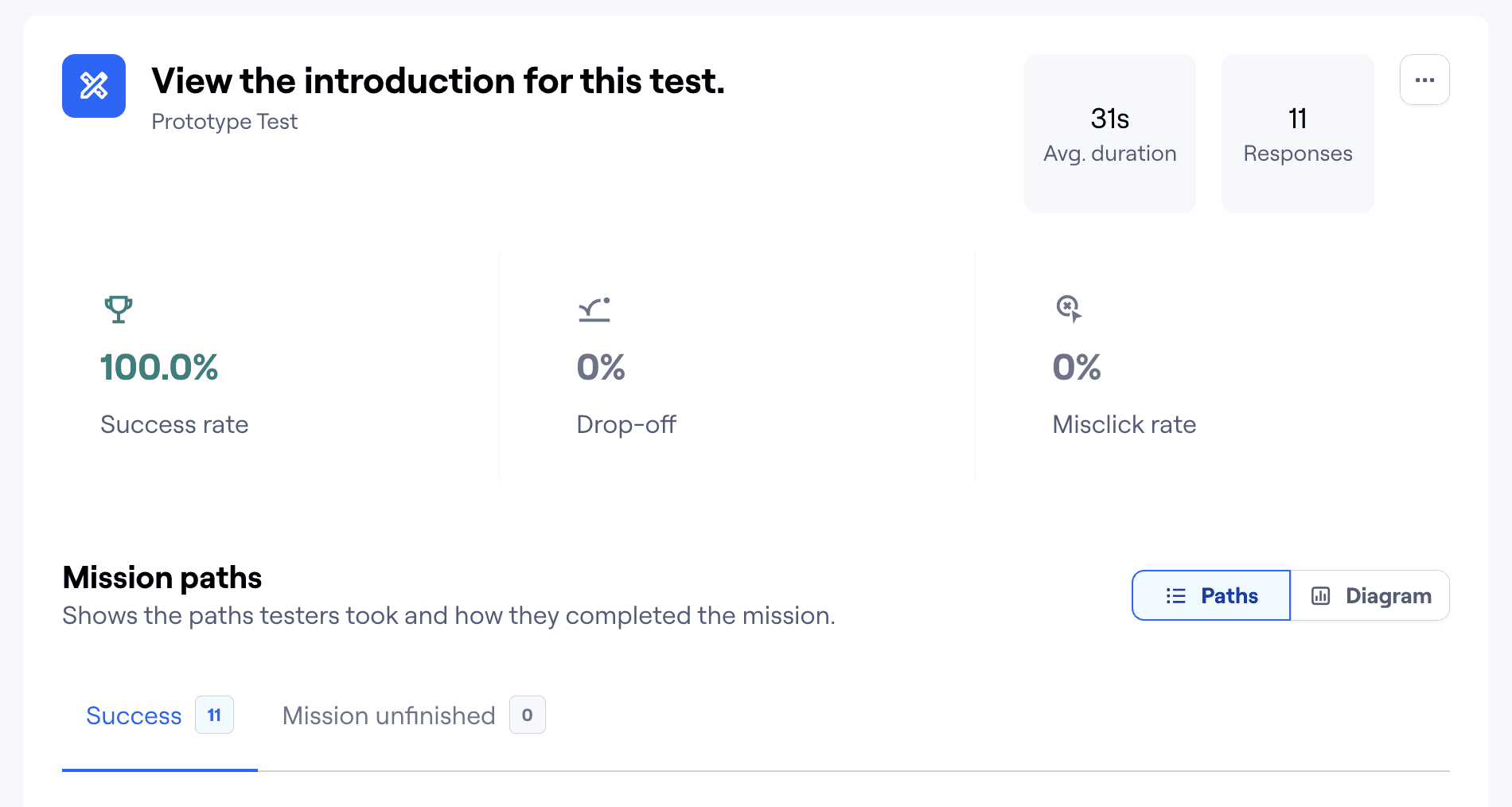Click the Mission unfinished badge showing 0
Screen dimensions: 1512x807
[527, 715]
